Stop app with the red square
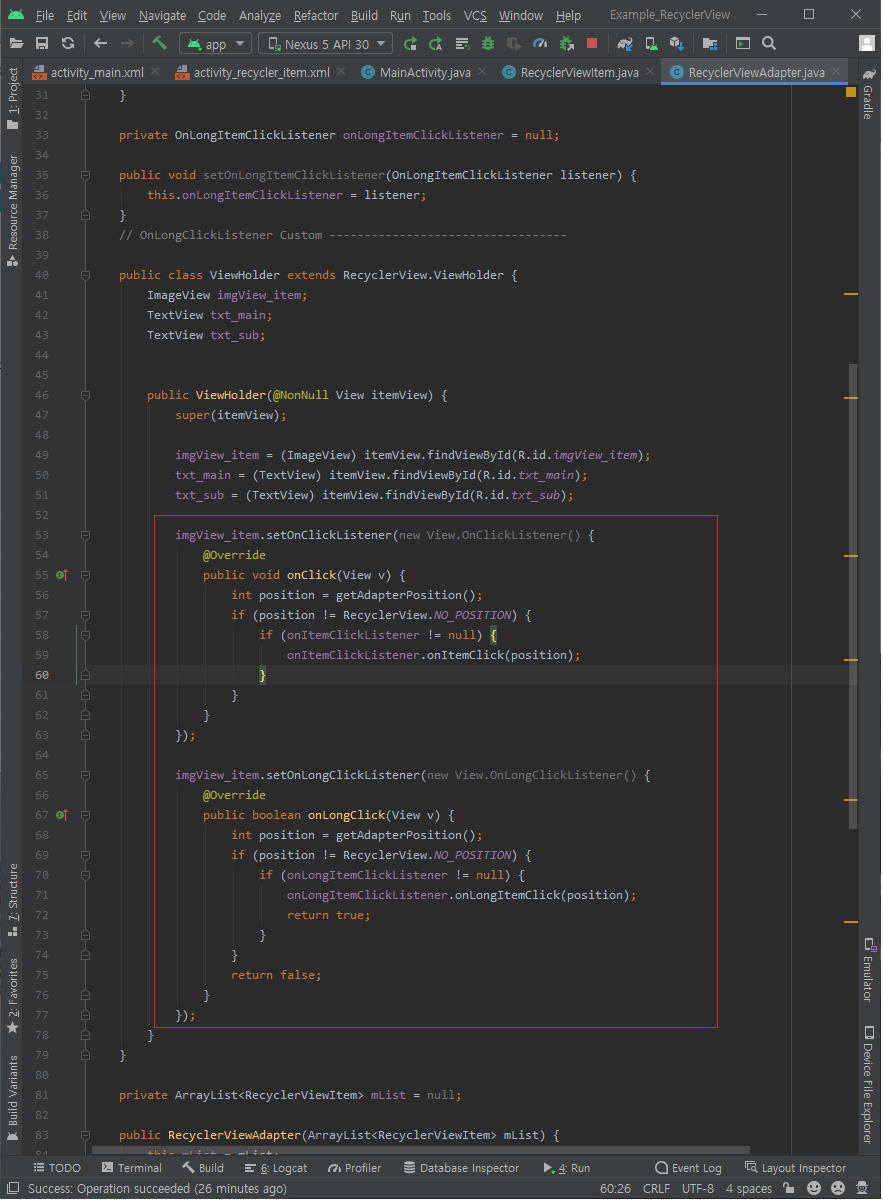The height and width of the screenshot is (1200, 883). (x=592, y=43)
